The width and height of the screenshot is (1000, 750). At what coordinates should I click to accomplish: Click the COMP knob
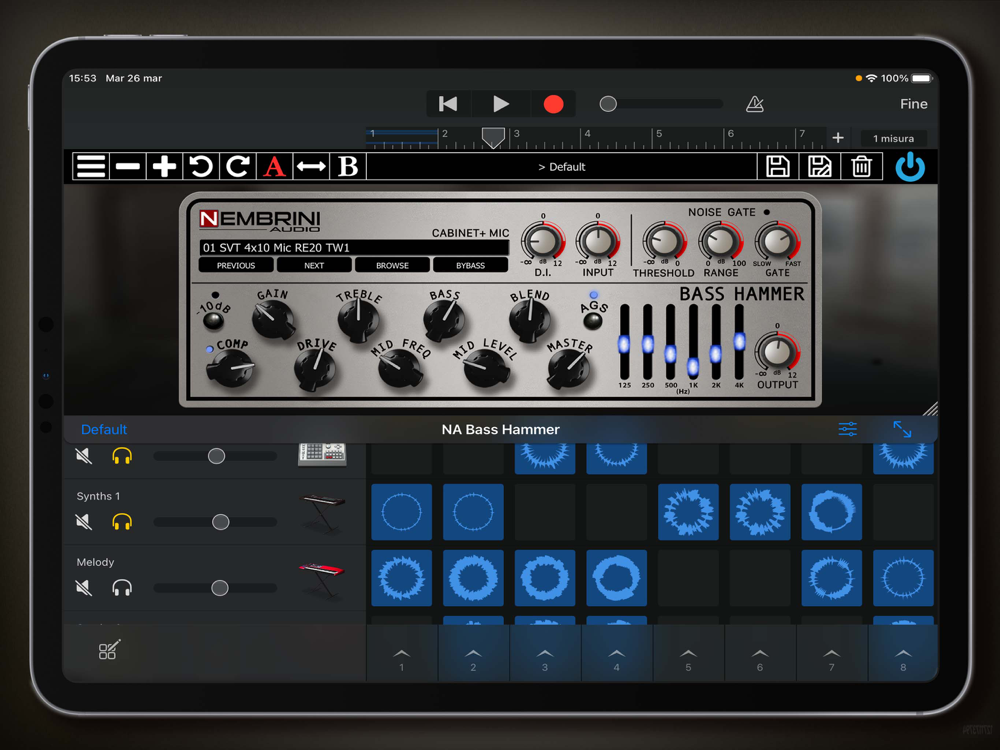[x=230, y=369]
